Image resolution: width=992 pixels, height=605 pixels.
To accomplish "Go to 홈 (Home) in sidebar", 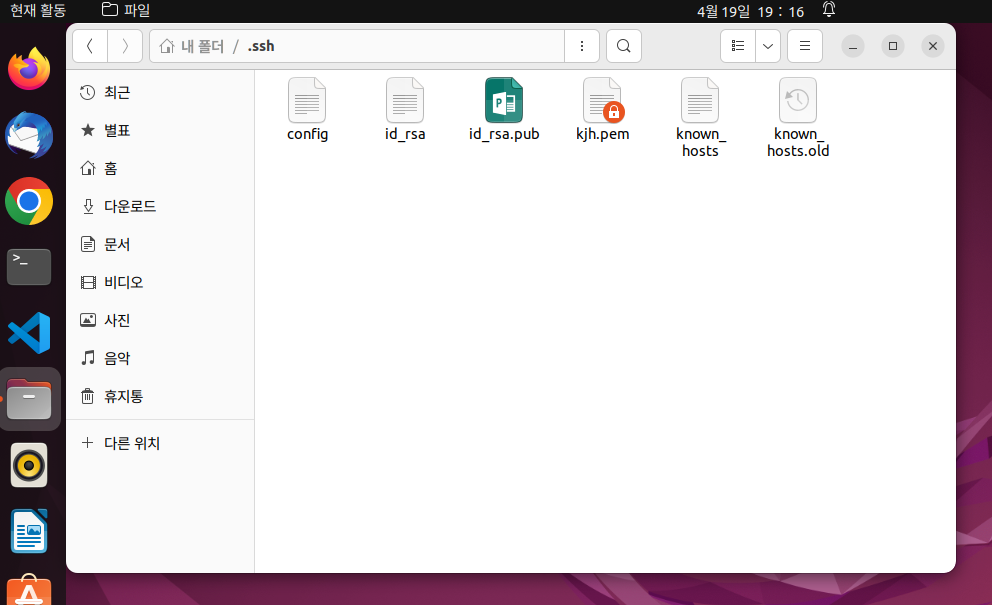I will 160,168.
